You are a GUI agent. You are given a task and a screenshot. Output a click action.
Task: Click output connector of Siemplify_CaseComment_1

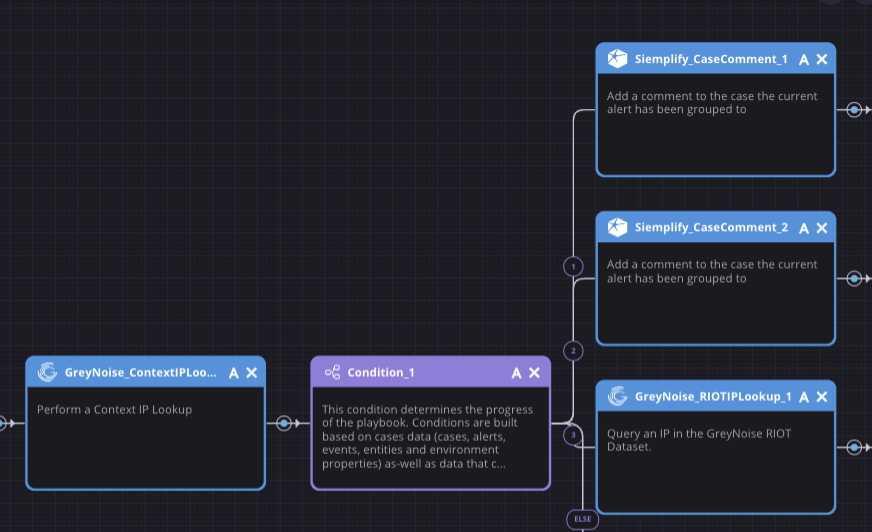point(855,110)
